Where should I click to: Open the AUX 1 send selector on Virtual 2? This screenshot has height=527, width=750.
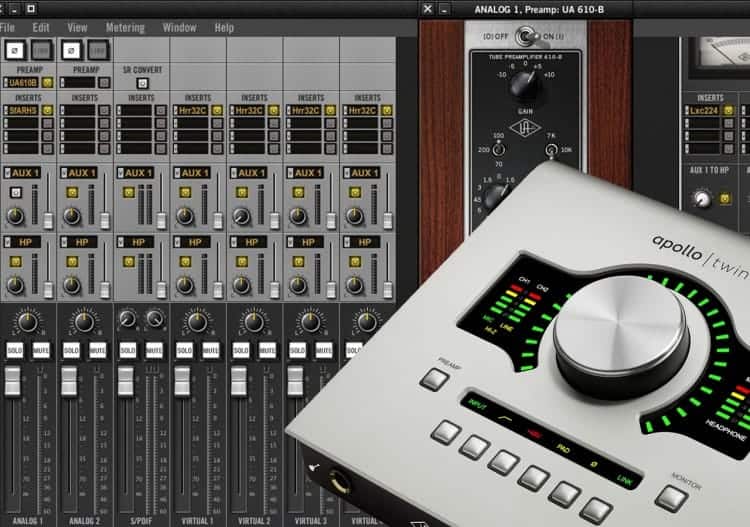(248, 173)
